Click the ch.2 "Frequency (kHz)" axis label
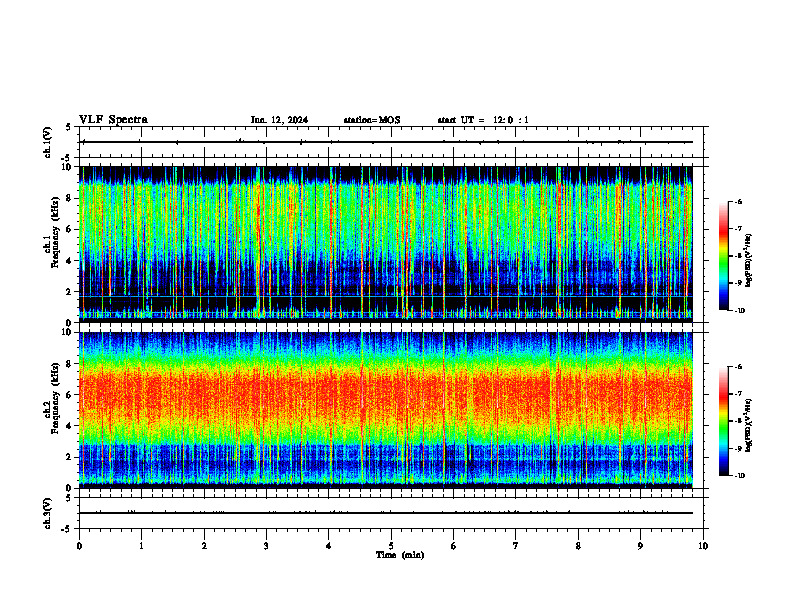Viewport: 792px width, 612px height. pyautogui.click(x=55, y=398)
